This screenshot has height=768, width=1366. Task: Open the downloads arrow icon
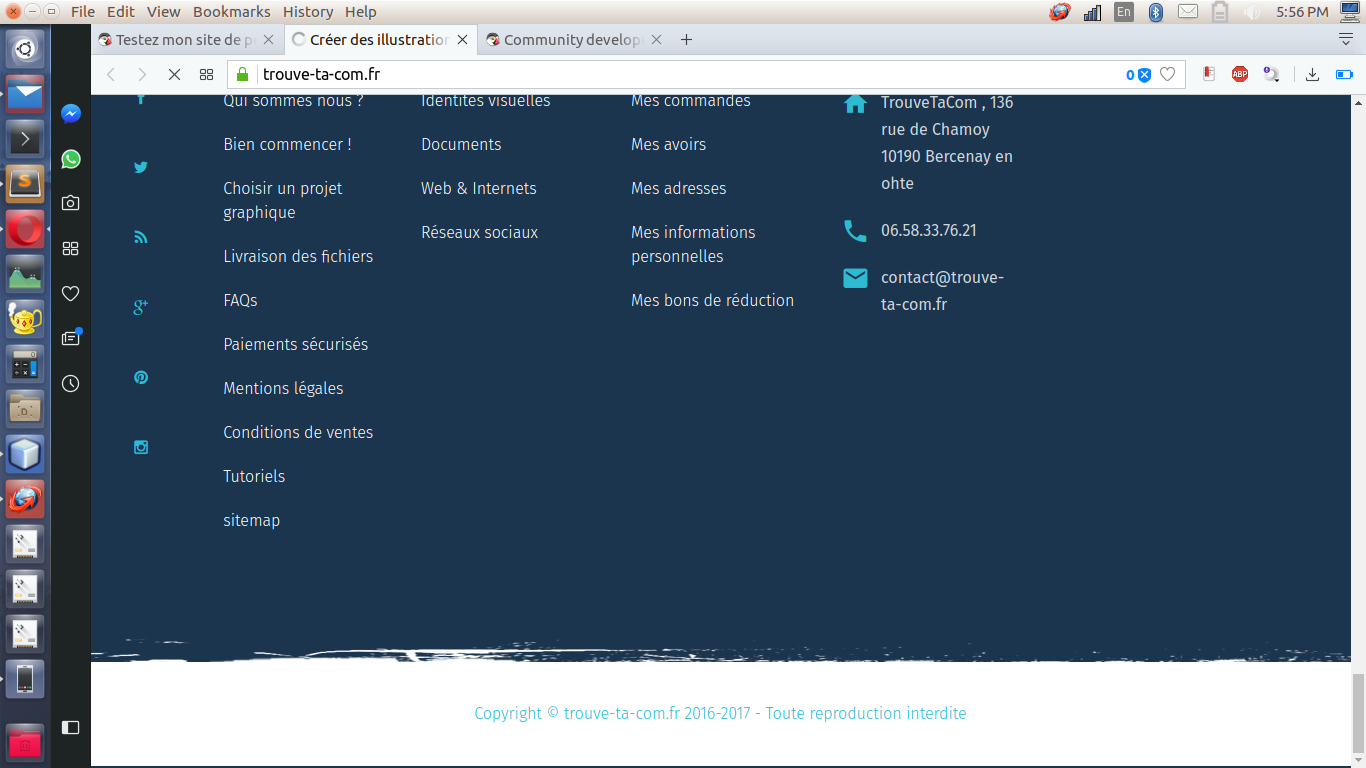coord(1313,74)
